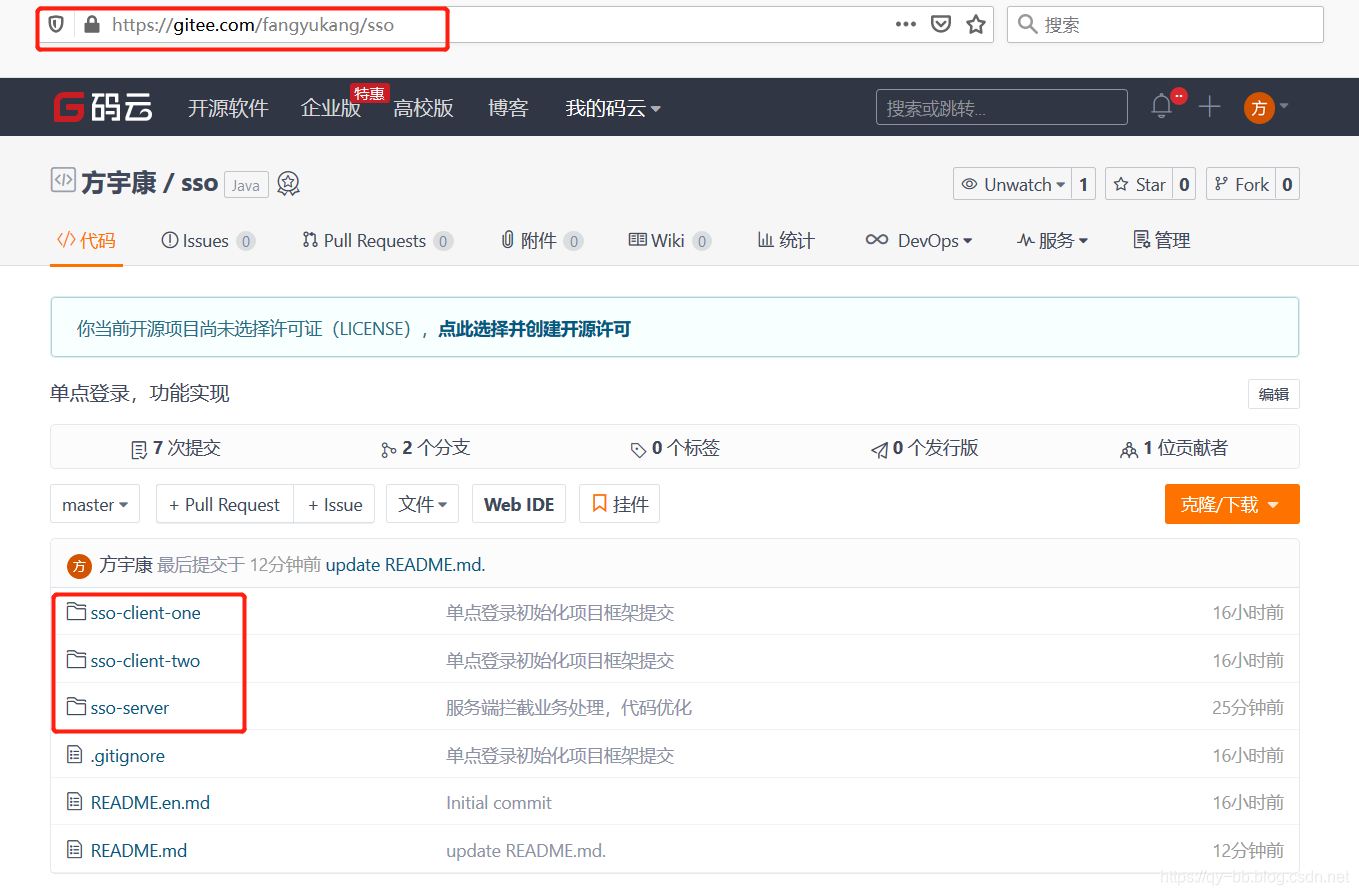Click in the browser 搜索 search box
The image size is (1359, 895).
1165,25
